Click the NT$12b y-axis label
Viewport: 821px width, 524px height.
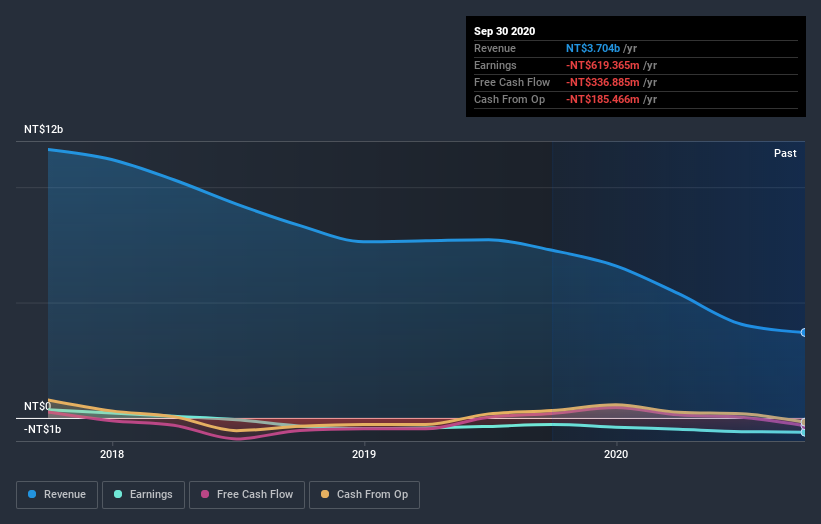point(43,129)
